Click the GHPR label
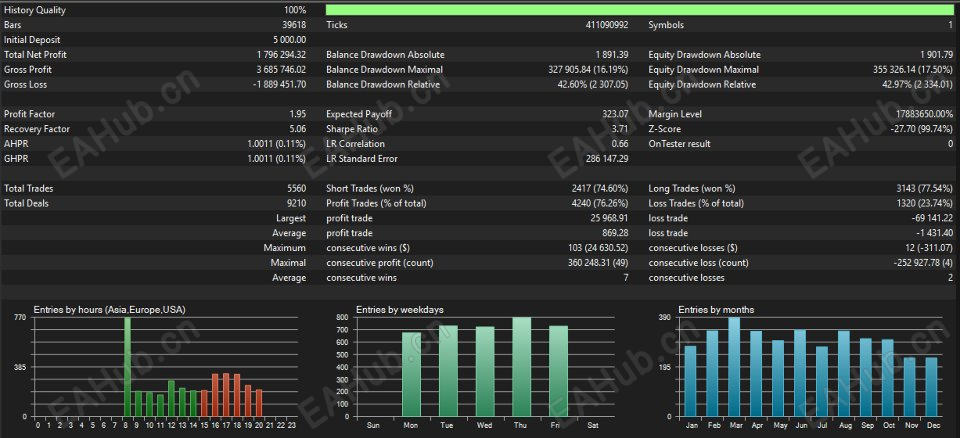The width and height of the screenshot is (960, 438). coord(14,159)
